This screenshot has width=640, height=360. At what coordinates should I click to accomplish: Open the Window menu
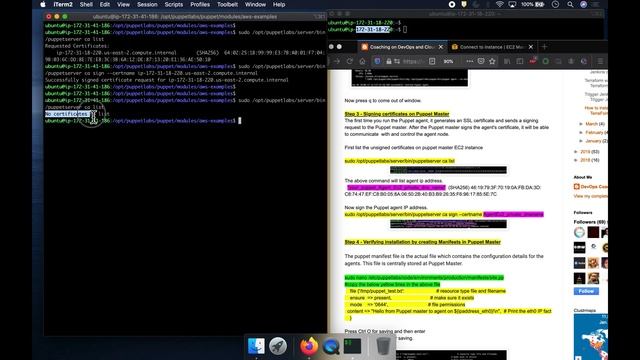[255, 4]
